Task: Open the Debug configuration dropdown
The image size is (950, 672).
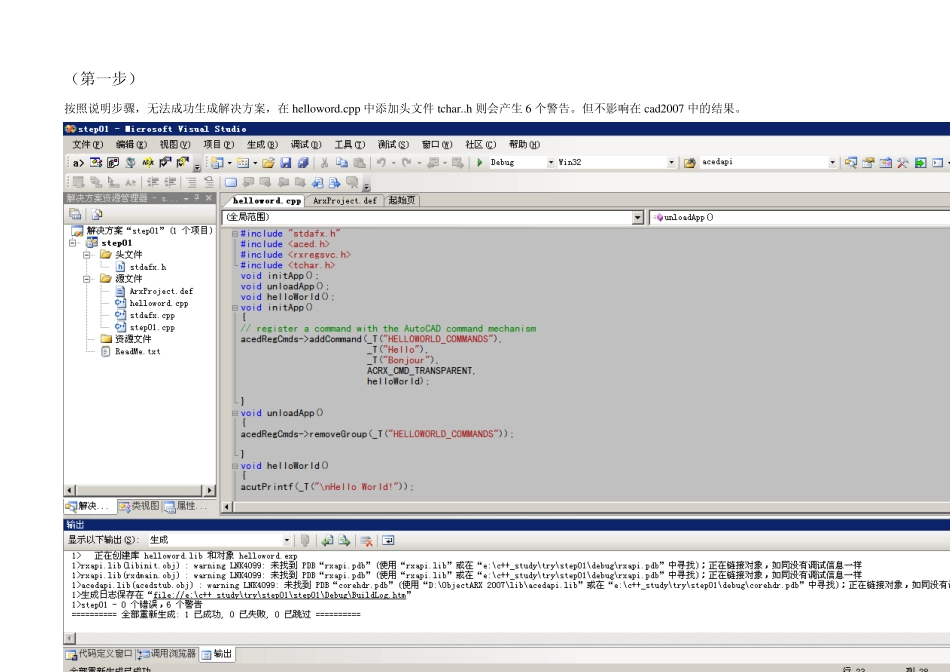Action: (550, 162)
